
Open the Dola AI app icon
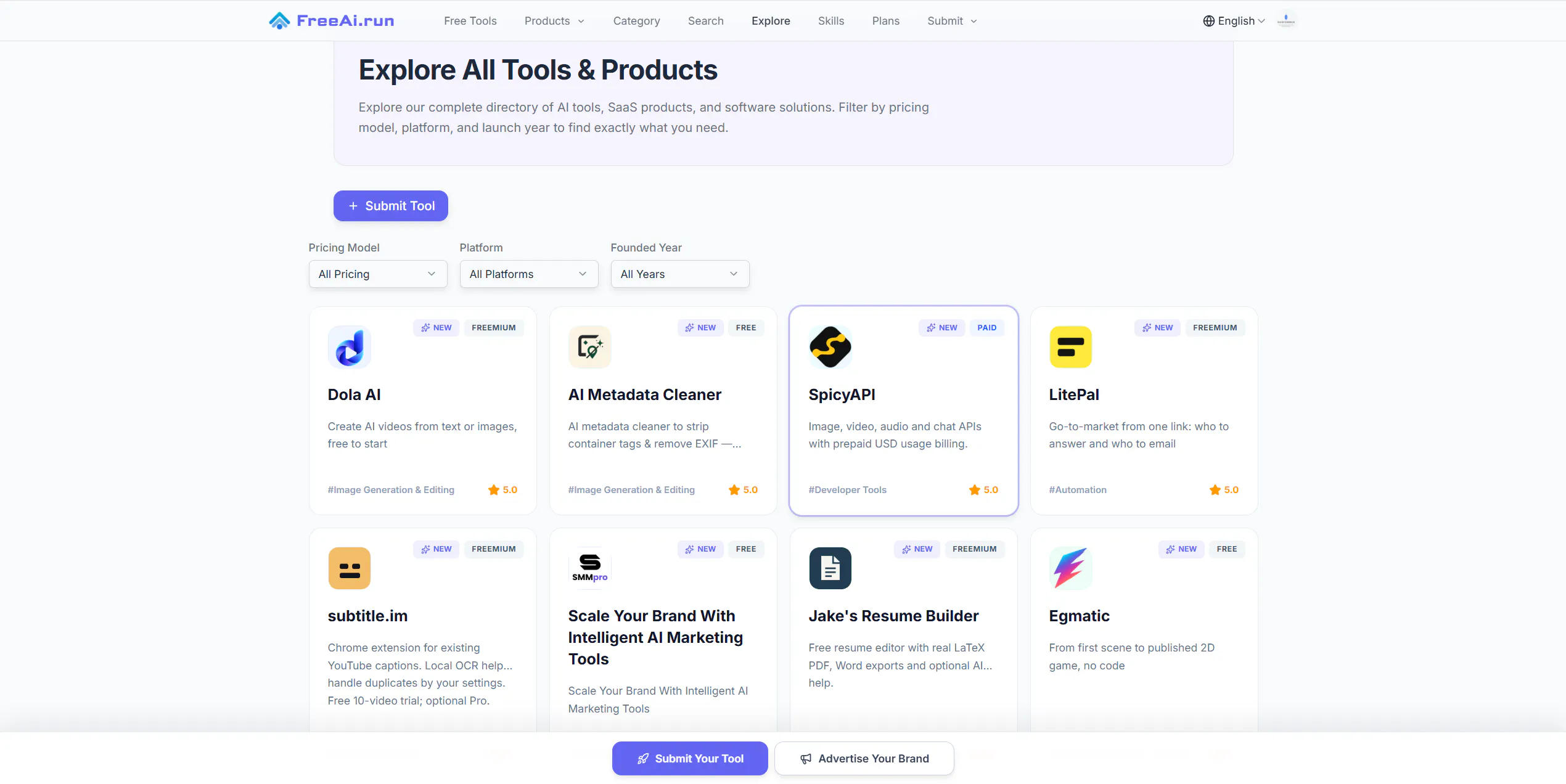pyautogui.click(x=349, y=347)
